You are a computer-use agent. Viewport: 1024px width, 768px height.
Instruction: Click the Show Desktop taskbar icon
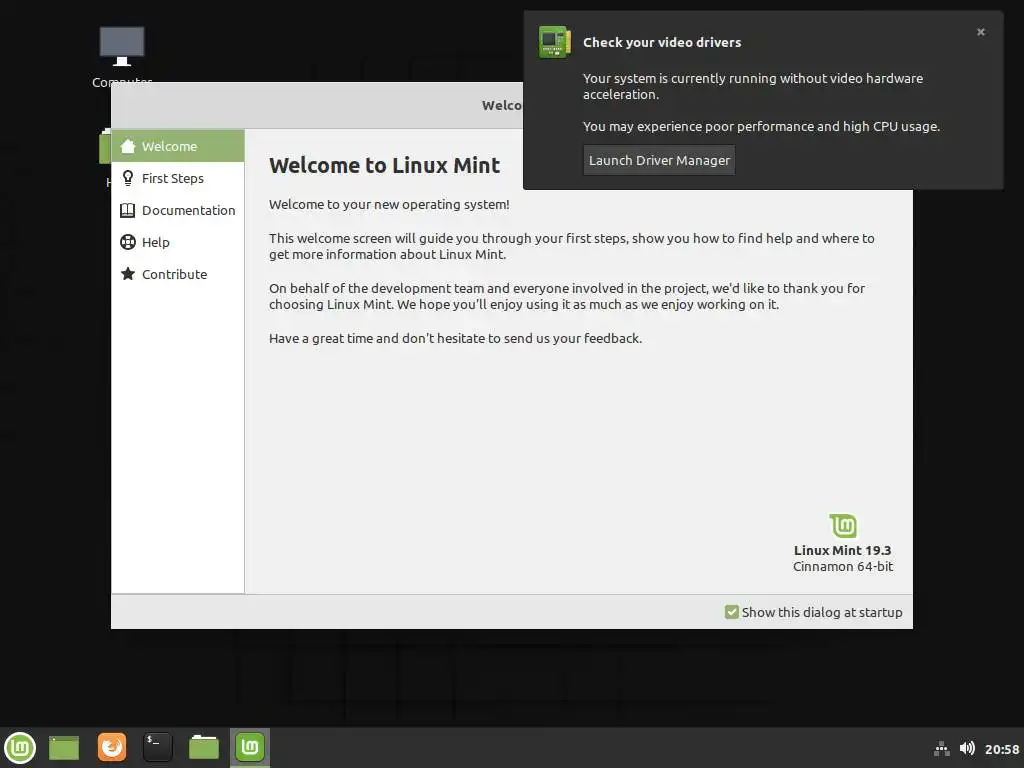click(x=64, y=748)
